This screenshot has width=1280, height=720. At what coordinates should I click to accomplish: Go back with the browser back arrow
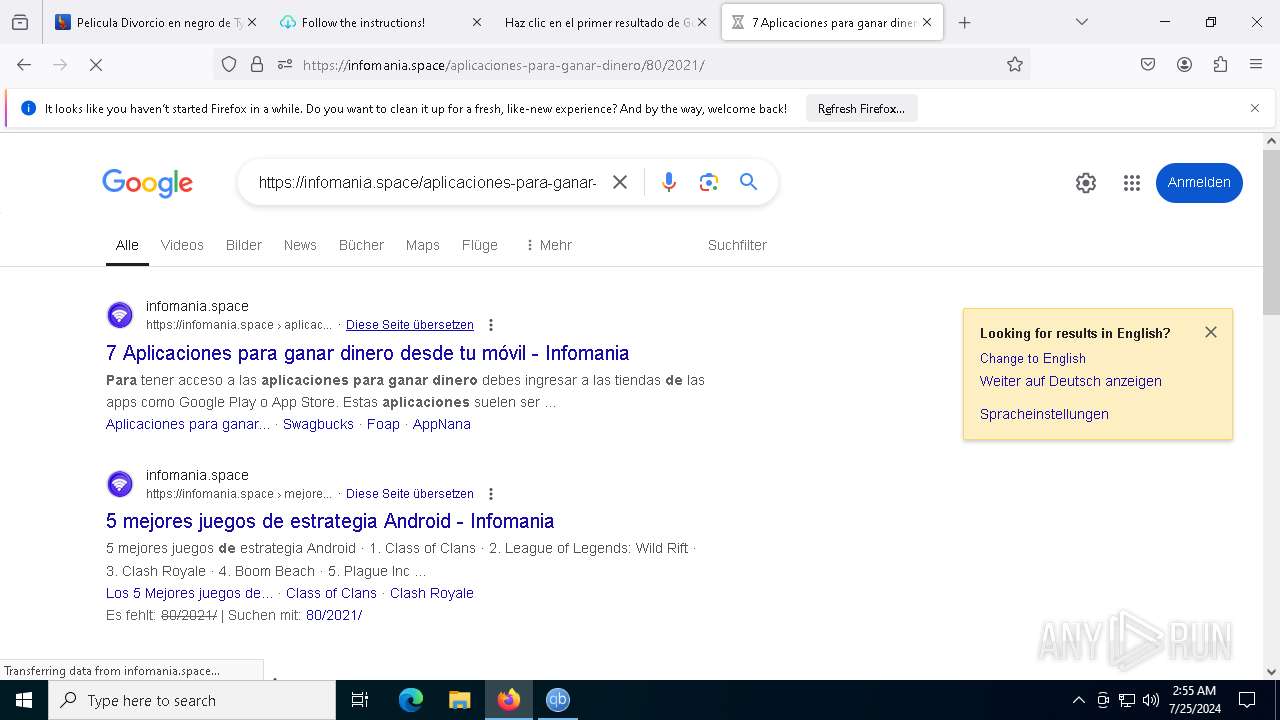click(24, 64)
